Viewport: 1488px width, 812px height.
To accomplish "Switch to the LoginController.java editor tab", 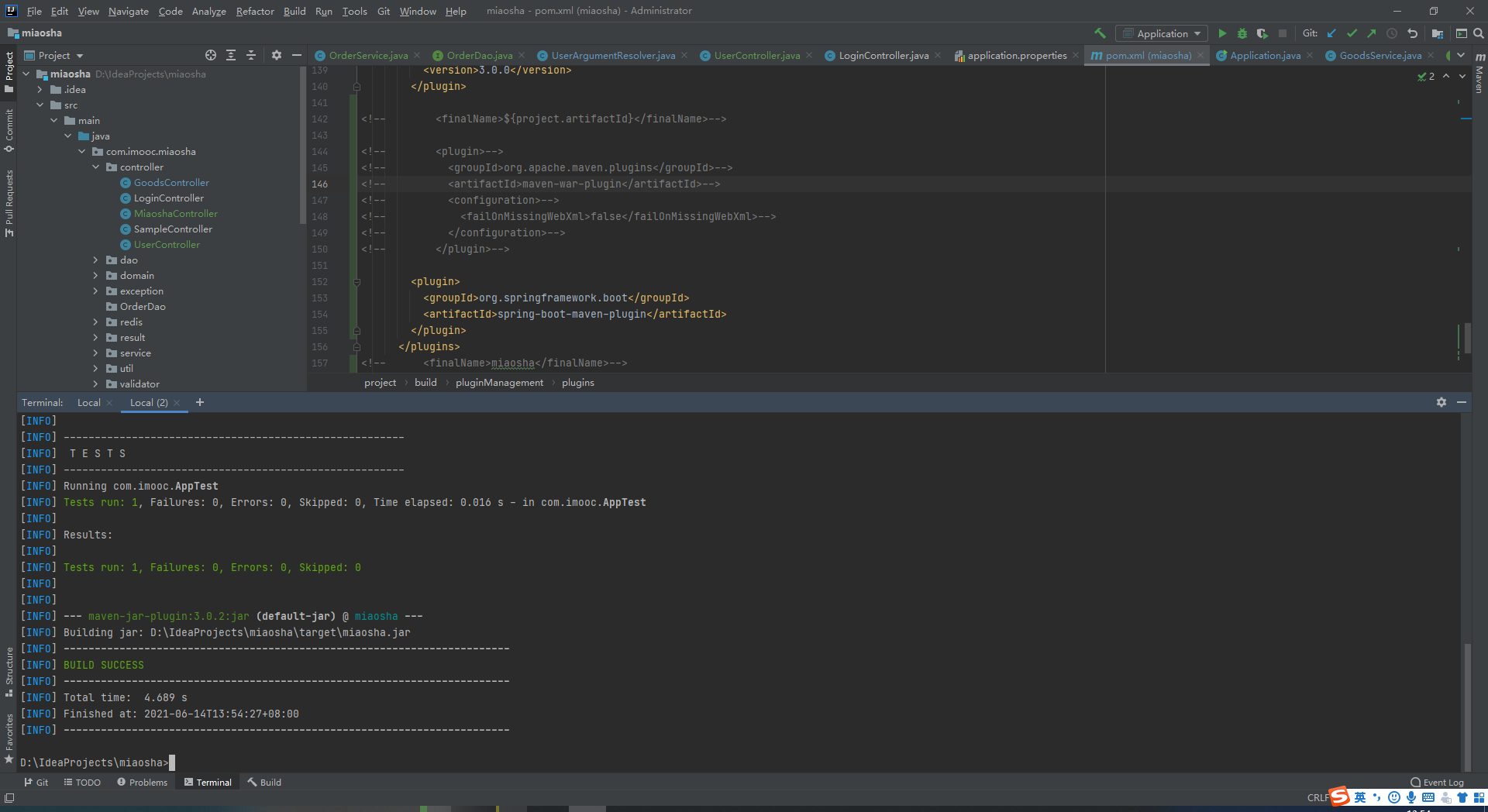I will tap(883, 55).
